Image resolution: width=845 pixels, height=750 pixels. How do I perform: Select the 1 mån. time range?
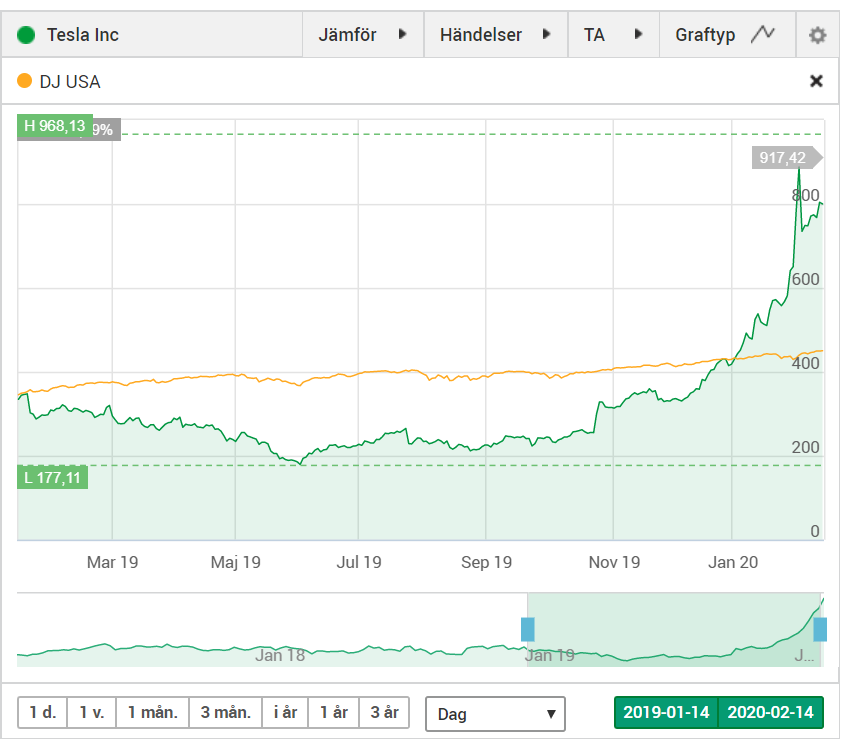(x=153, y=712)
